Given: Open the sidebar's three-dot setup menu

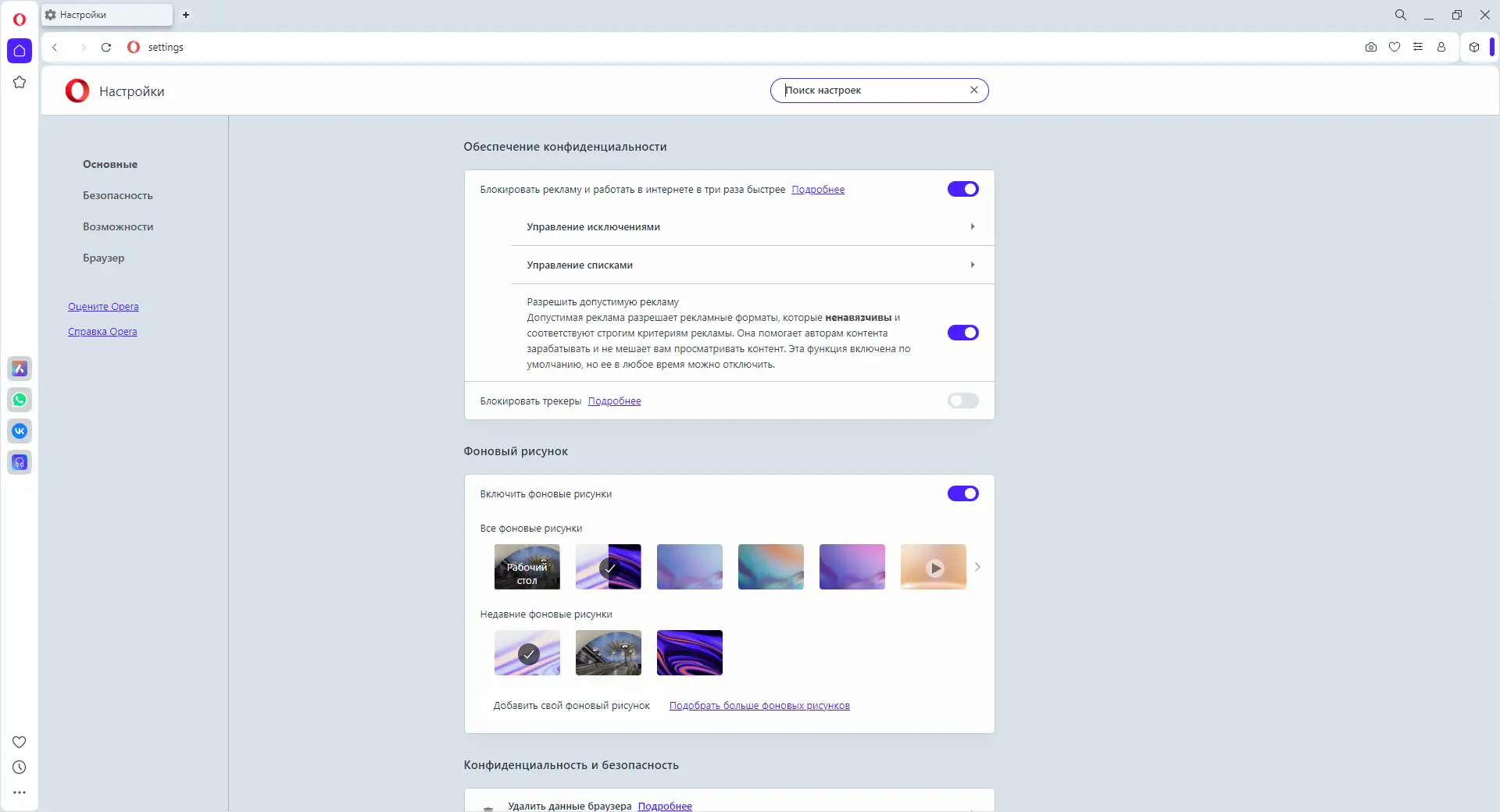Looking at the screenshot, I should pyautogui.click(x=20, y=792).
